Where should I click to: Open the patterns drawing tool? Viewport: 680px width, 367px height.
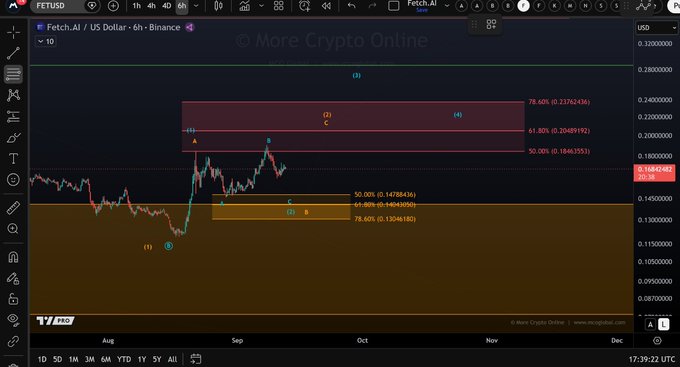[x=13, y=95]
